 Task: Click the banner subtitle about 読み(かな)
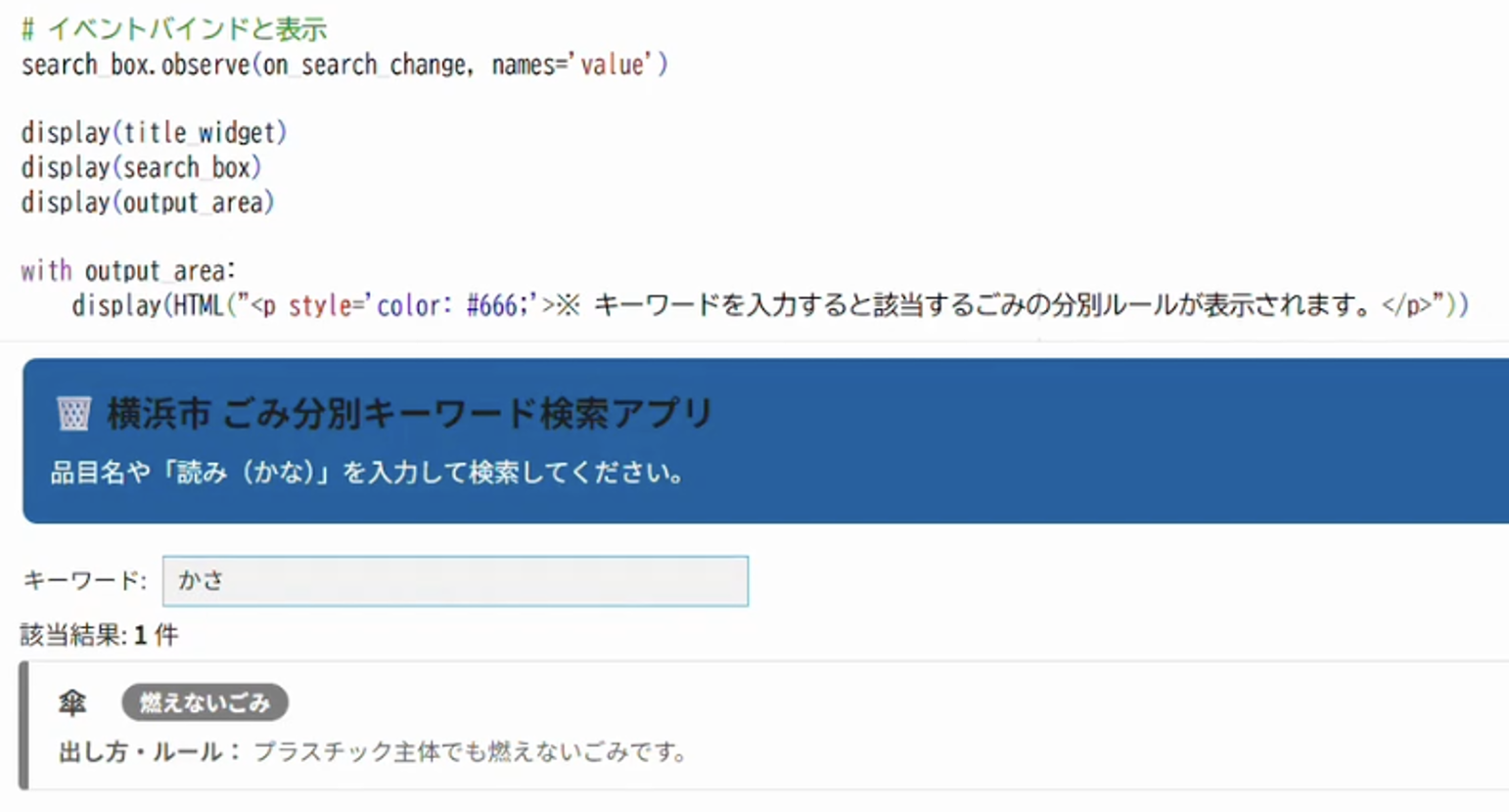tap(367, 473)
